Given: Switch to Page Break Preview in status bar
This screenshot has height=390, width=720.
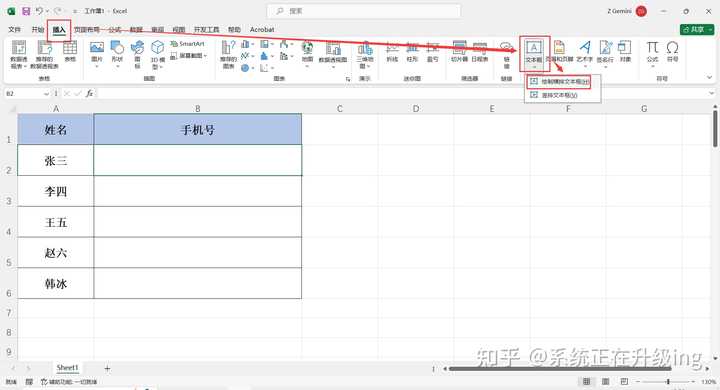Looking at the screenshot, I should click(x=624, y=381).
